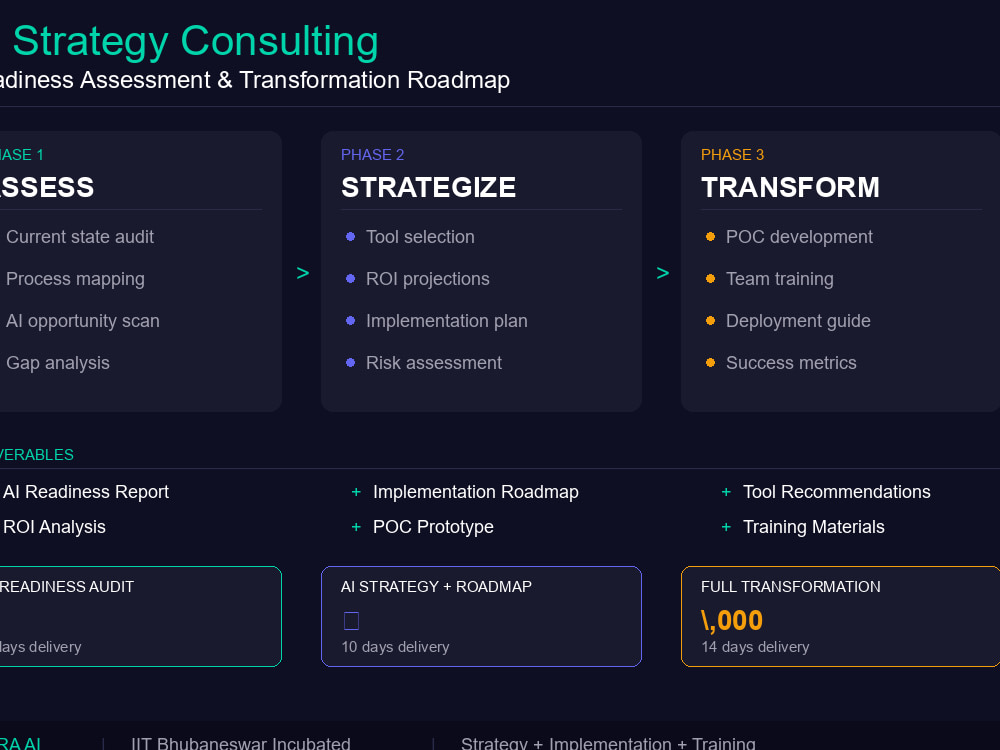
Task: Click 'Tool selection' list item
Action: pos(420,237)
